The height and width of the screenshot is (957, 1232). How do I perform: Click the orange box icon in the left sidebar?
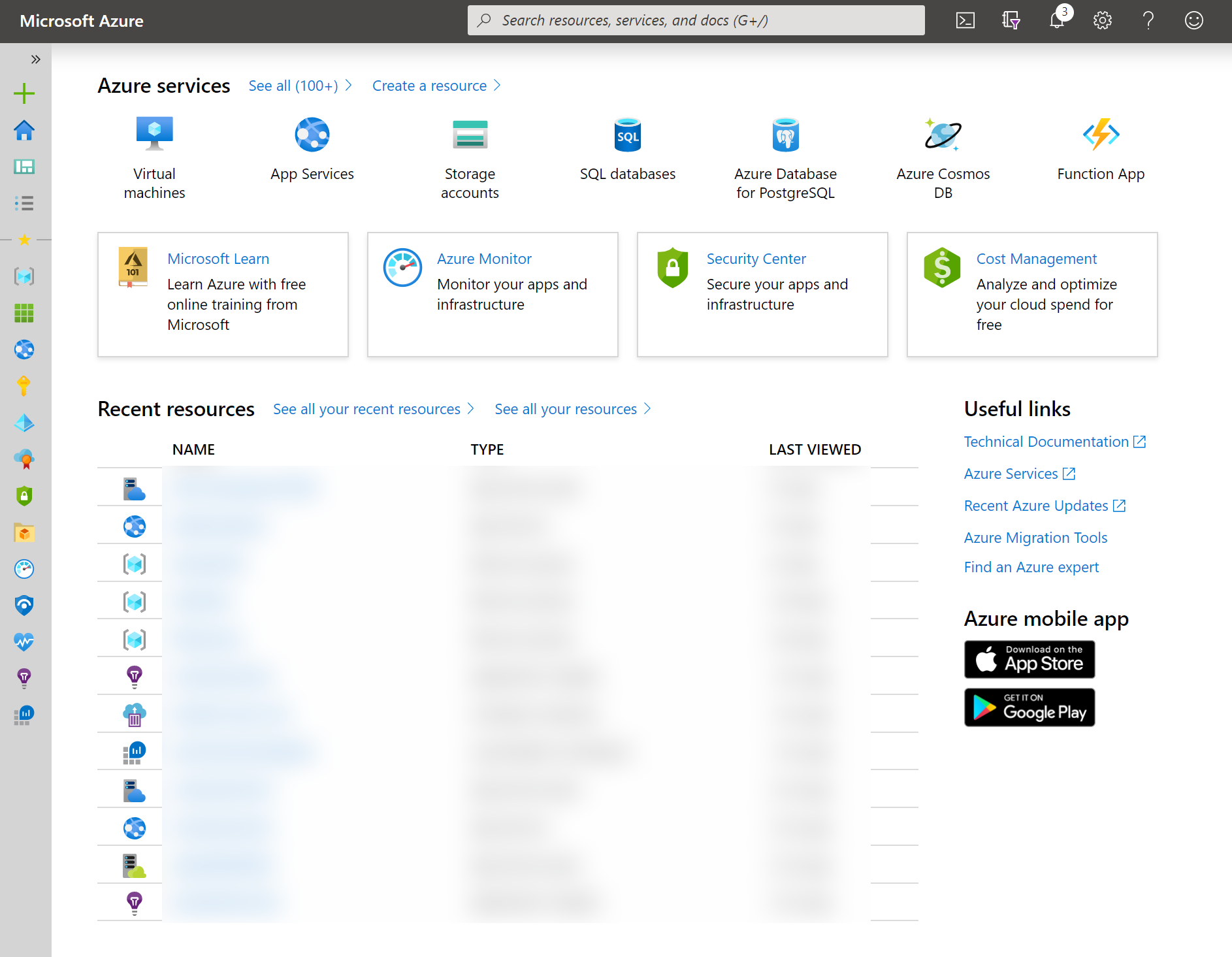24,532
